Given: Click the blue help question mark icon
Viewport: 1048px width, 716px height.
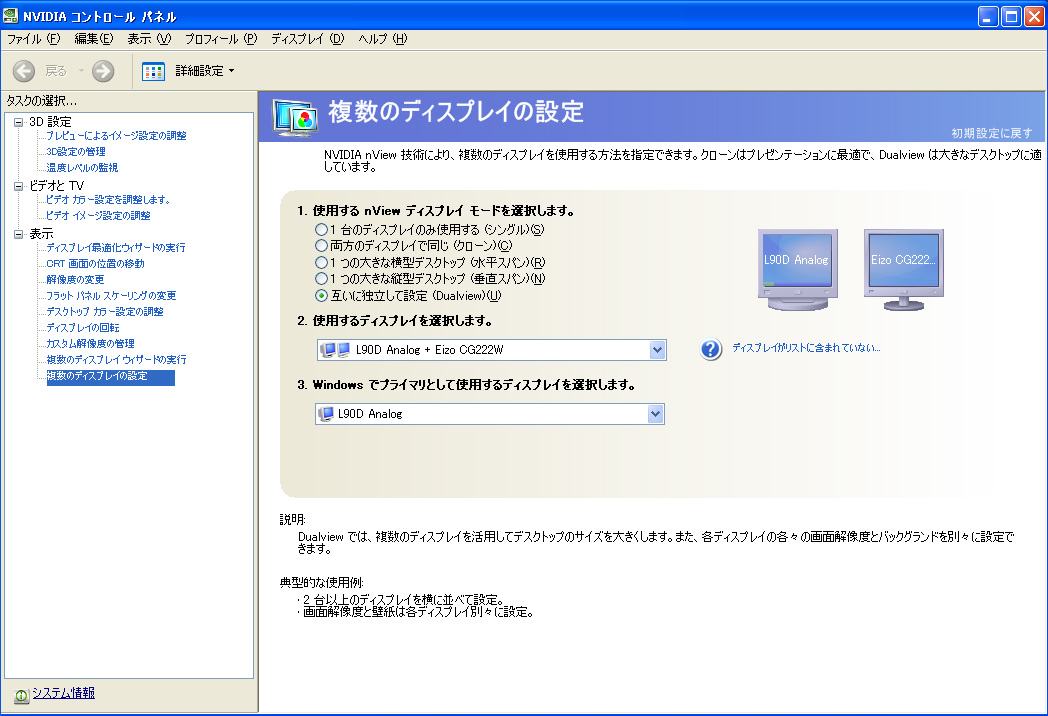Looking at the screenshot, I should (x=711, y=349).
